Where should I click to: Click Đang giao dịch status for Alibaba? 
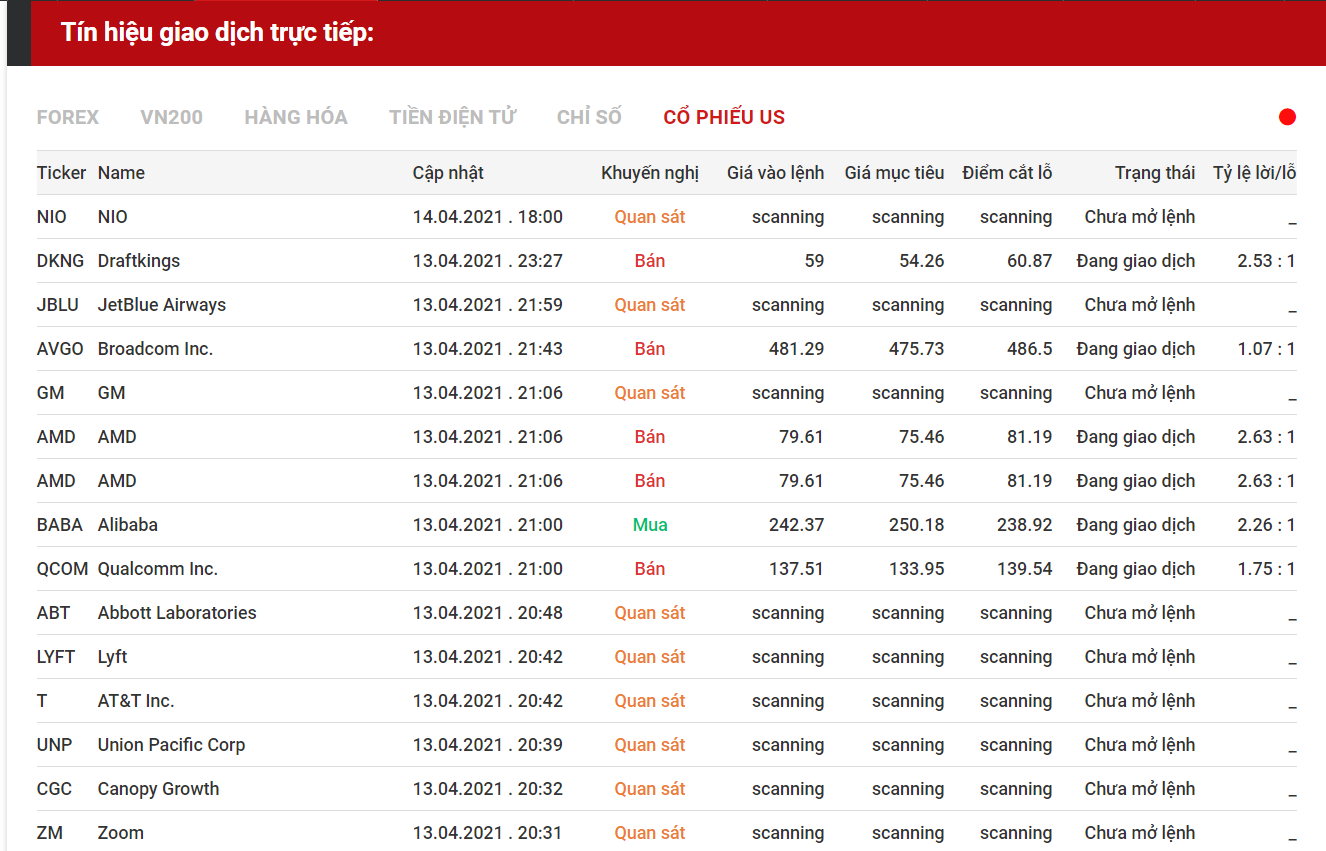pyautogui.click(x=1136, y=525)
